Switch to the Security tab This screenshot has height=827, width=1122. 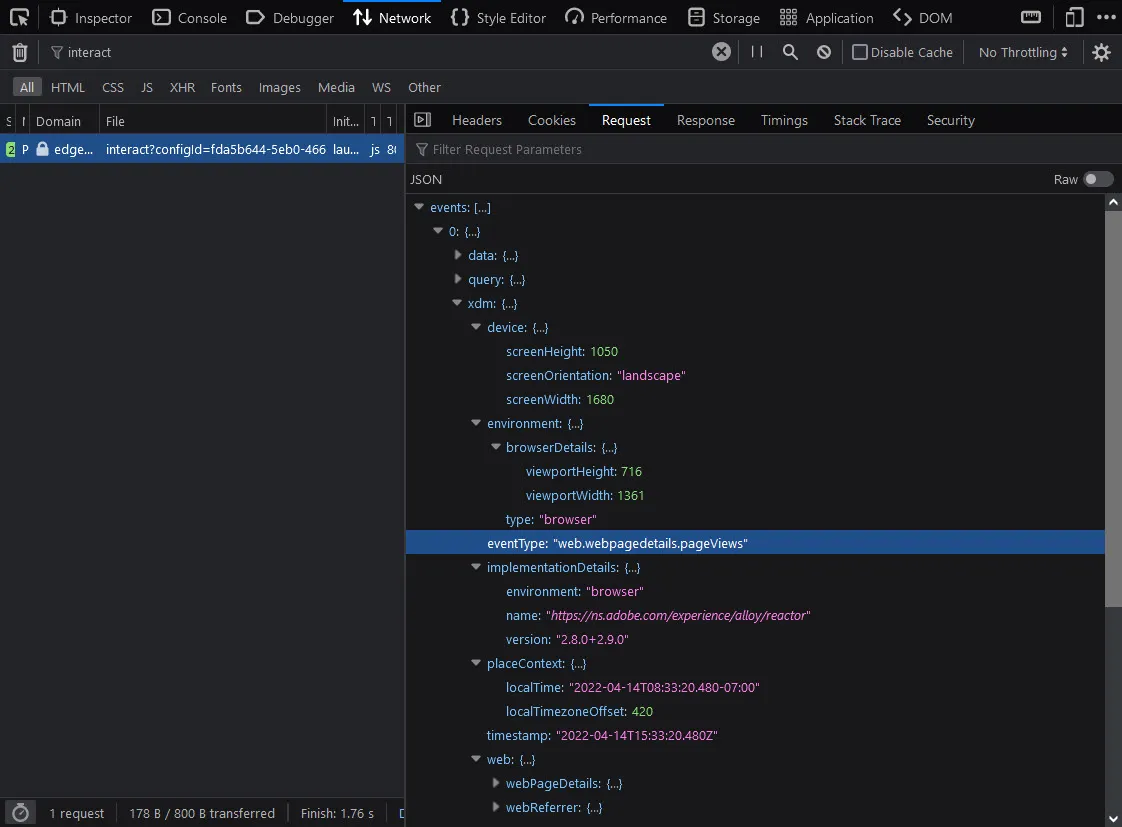951,120
